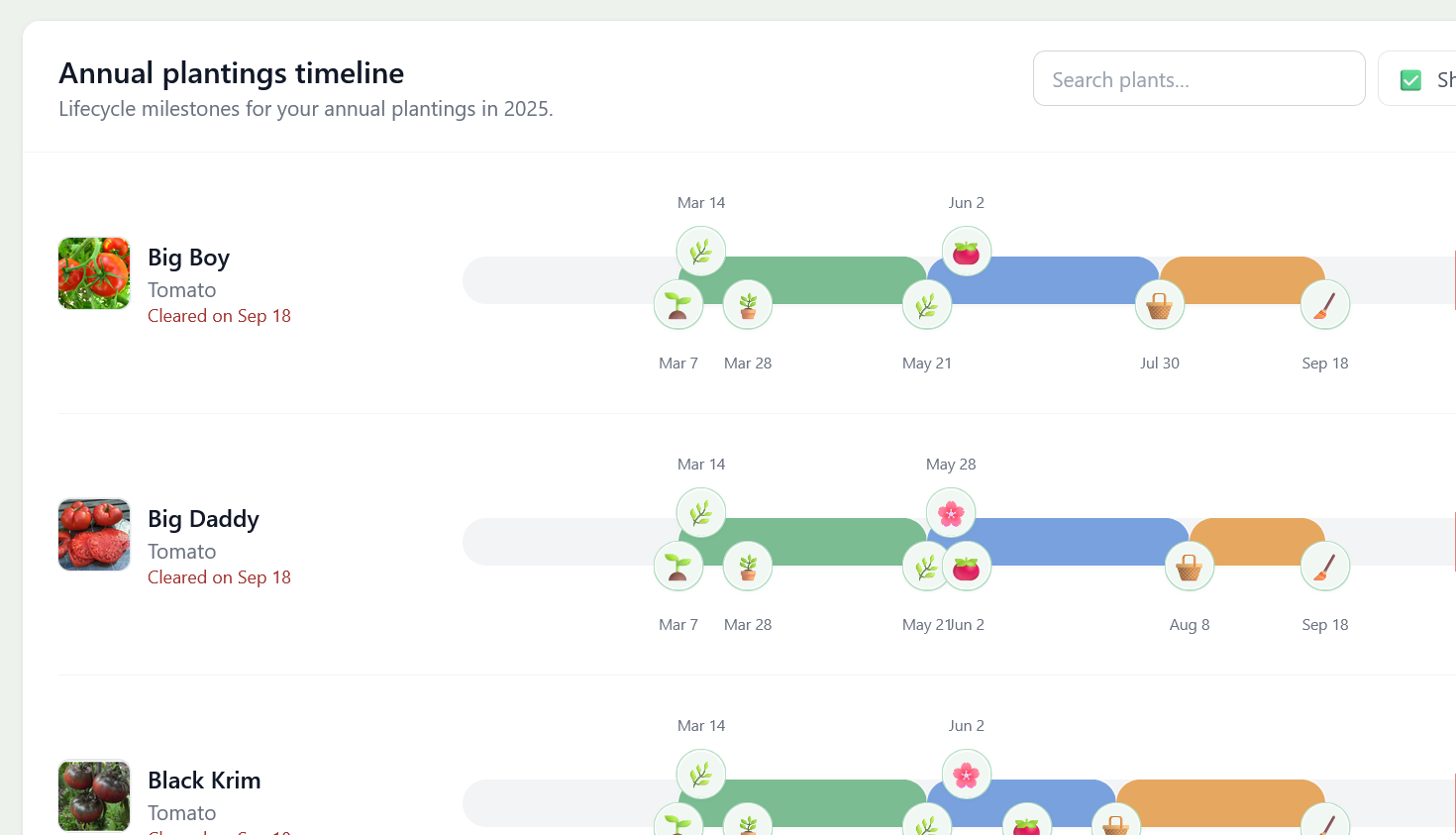Image resolution: width=1456 pixels, height=835 pixels.
Task: Open the tomato fruit icon at Jun 2 for Big Boy
Action: (x=966, y=251)
